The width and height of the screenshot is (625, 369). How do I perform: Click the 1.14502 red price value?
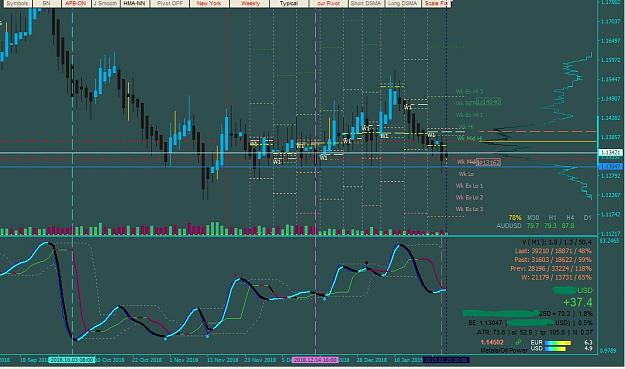point(492,342)
